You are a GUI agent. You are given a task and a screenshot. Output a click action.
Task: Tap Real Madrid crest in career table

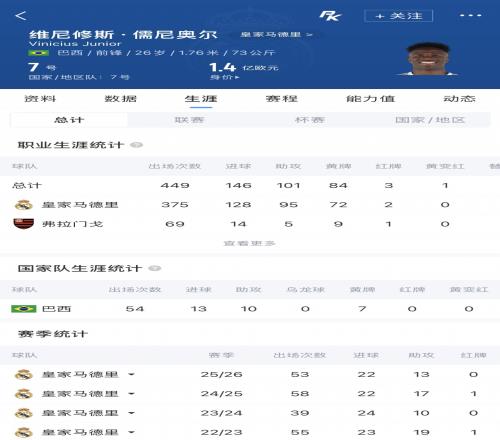24,205
